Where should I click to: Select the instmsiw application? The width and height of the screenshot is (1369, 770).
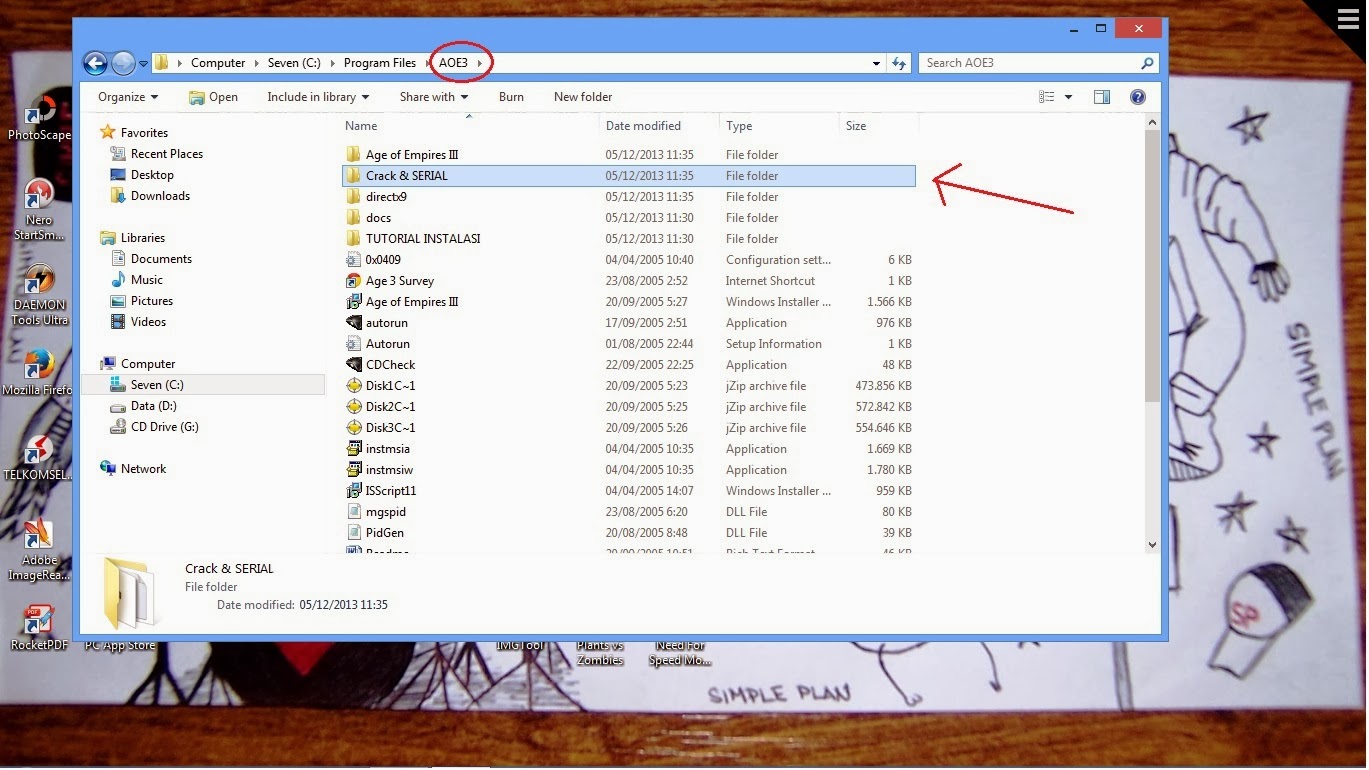click(628, 470)
